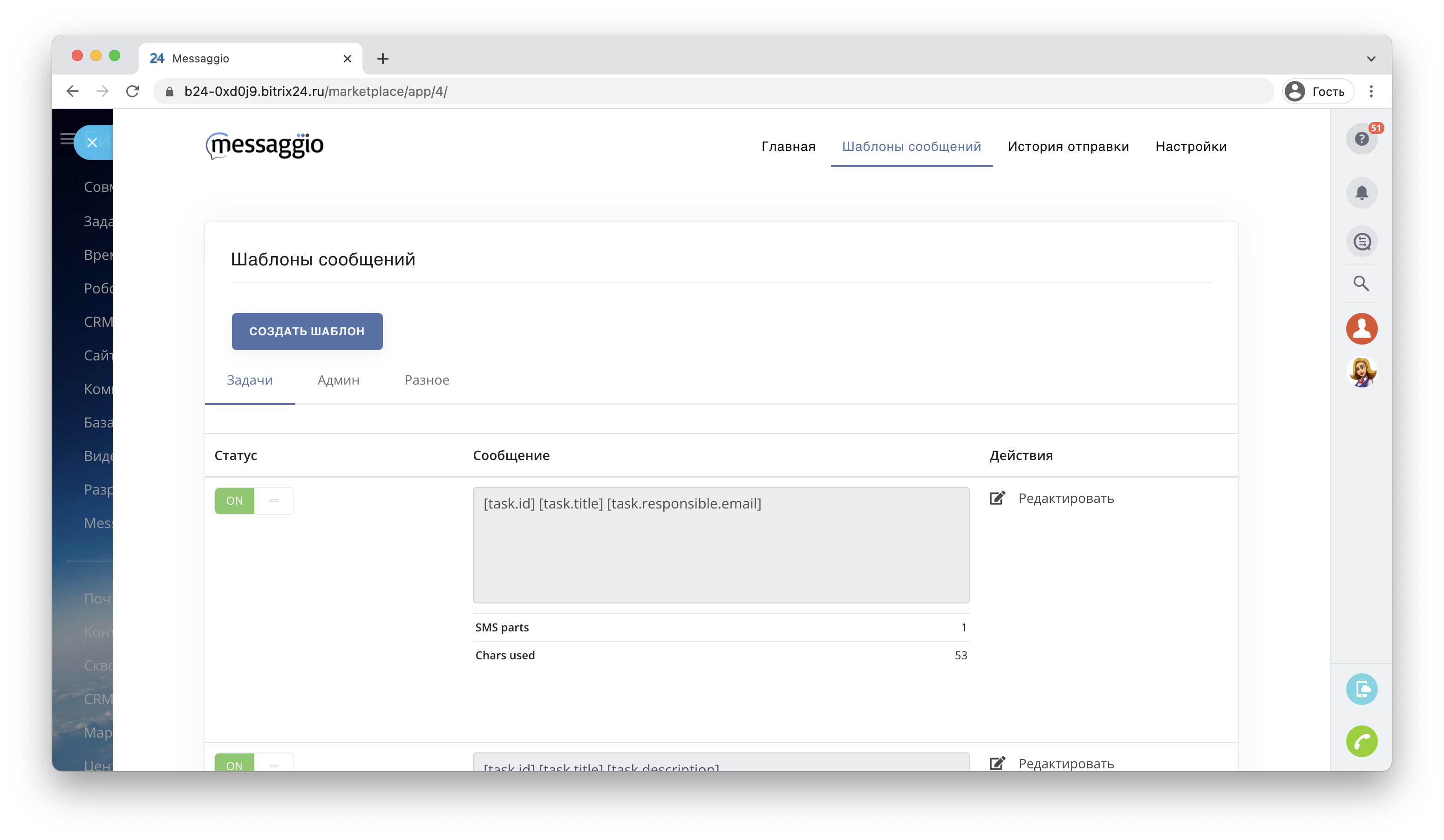Switch to the Админ tab
Image resolution: width=1444 pixels, height=840 pixels.
click(338, 380)
